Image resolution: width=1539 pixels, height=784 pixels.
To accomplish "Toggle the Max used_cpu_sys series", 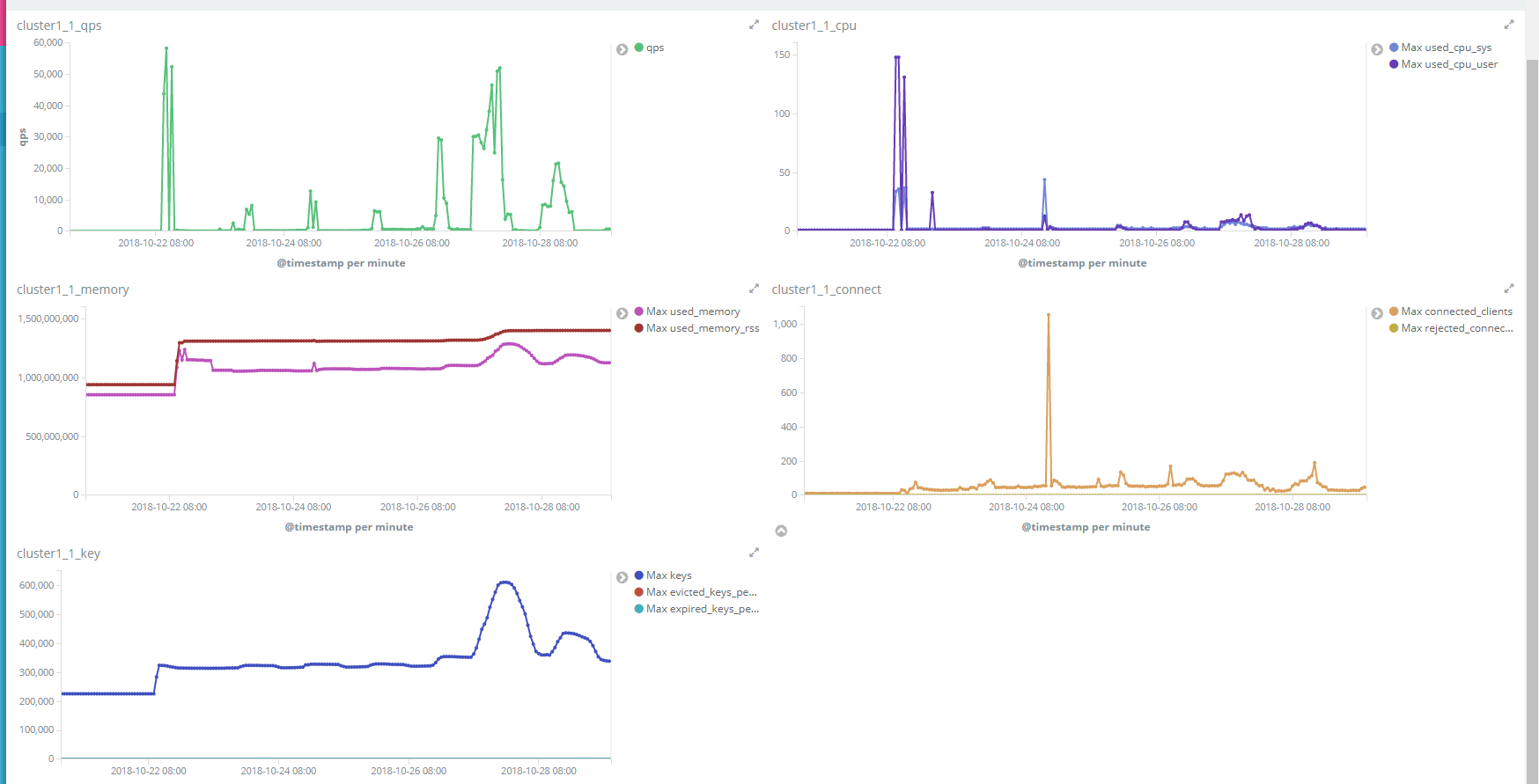I will click(x=1446, y=48).
